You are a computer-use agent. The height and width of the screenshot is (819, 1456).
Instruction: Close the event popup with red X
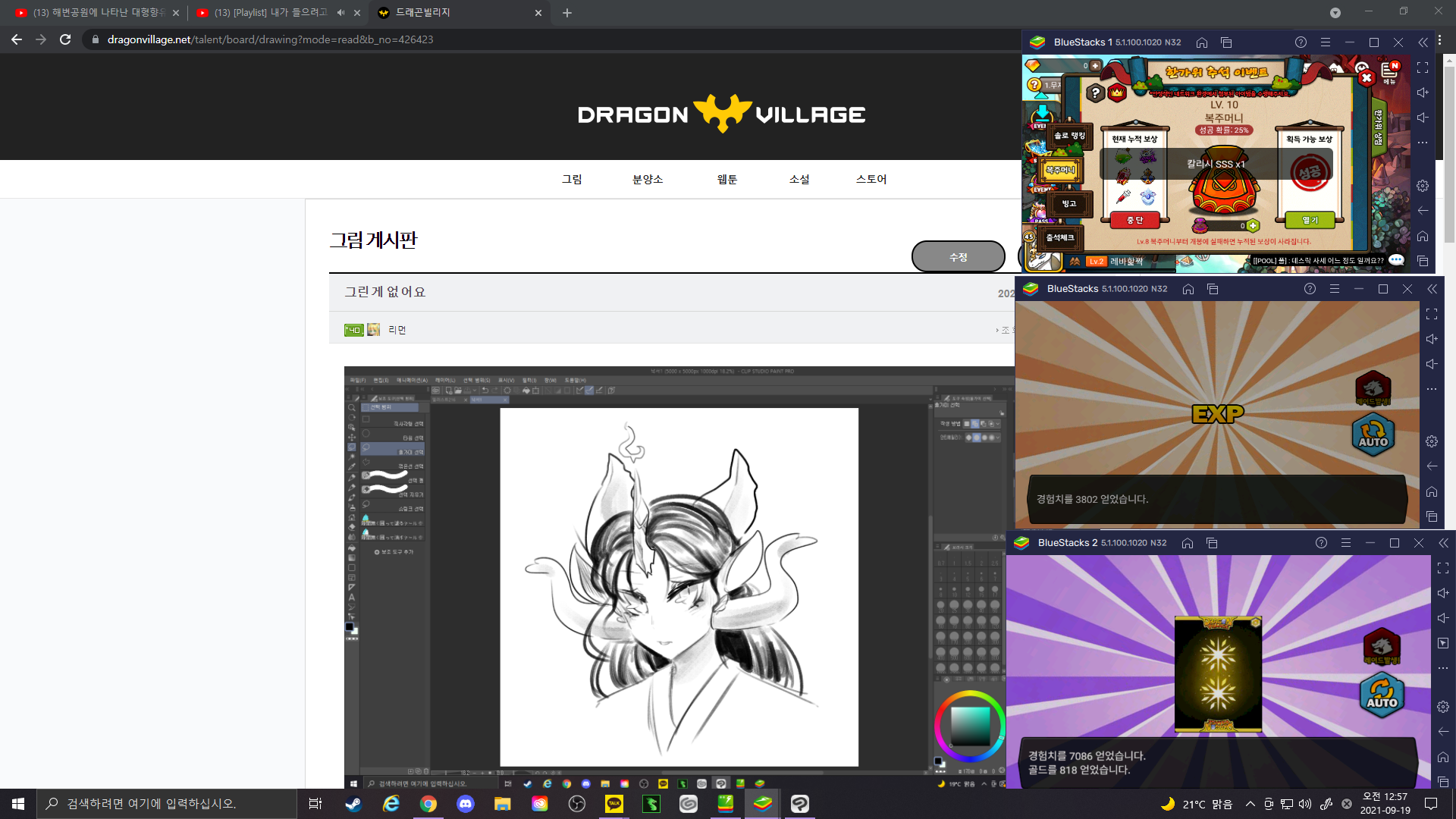pyautogui.click(x=1366, y=77)
